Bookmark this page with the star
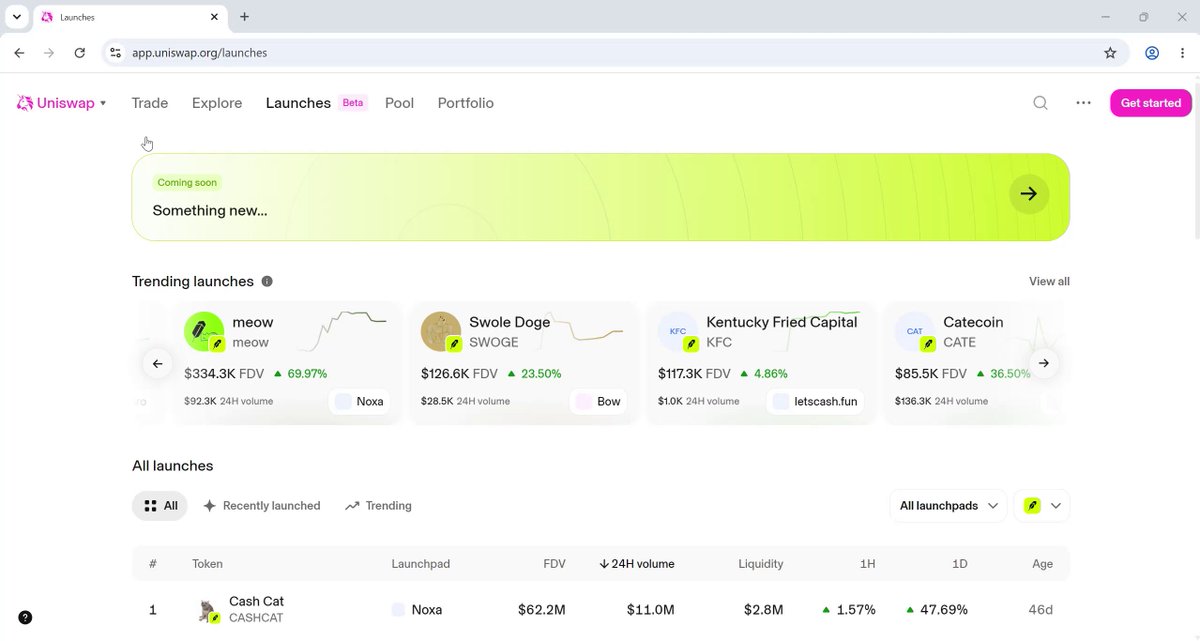The height and width of the screenshot is (641, 1200). point(1110,53)
